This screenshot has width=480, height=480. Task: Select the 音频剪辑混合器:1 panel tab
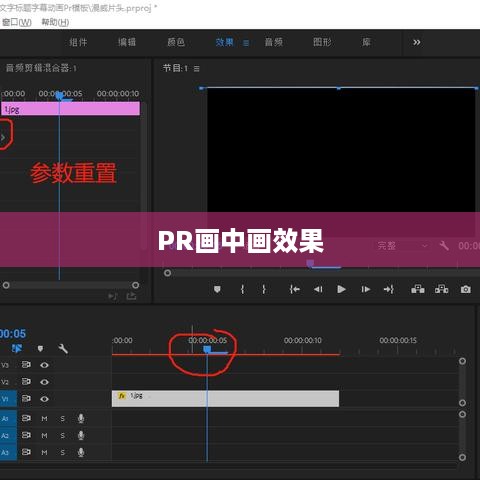click(41, 68)
